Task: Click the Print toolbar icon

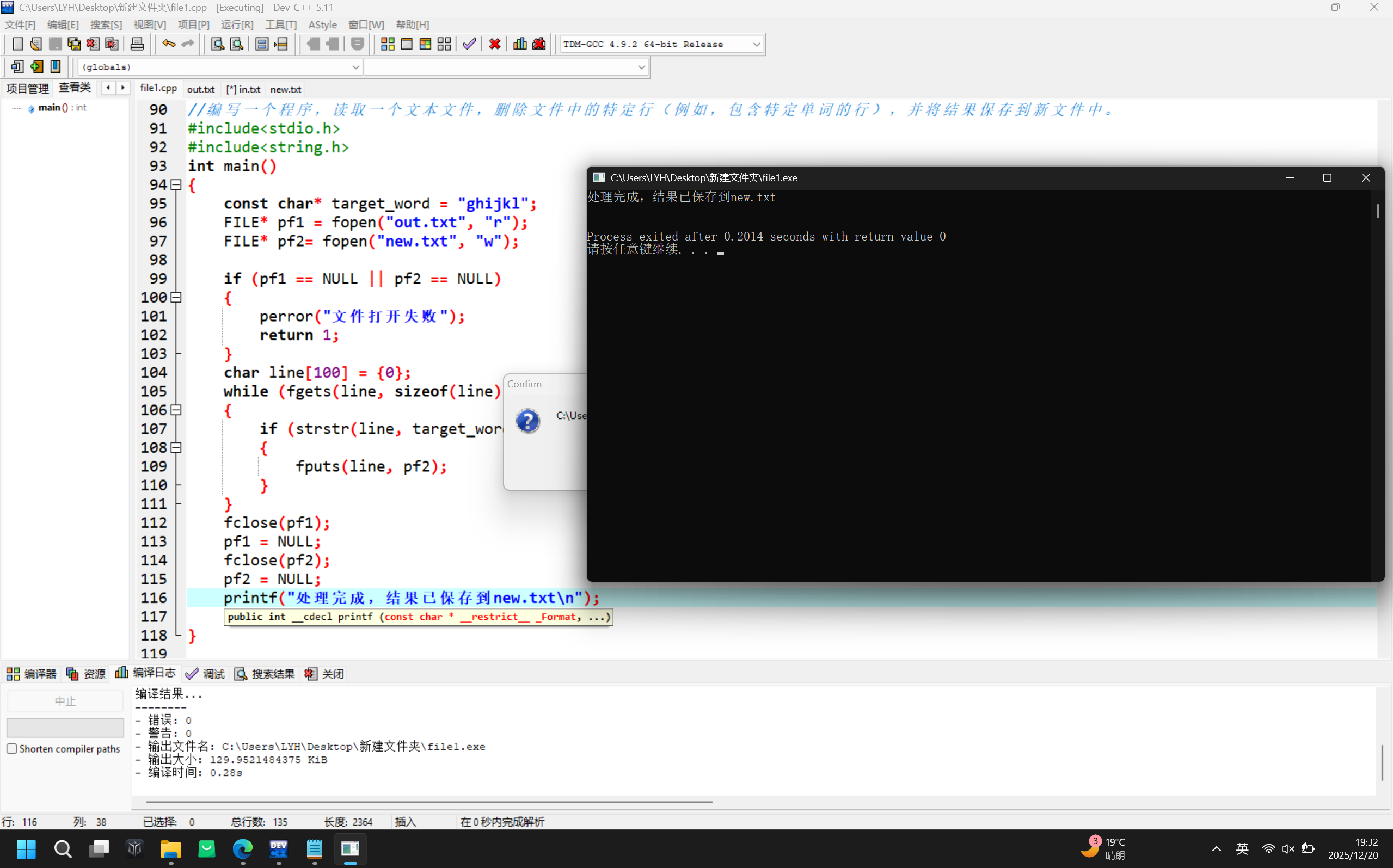Action: click(x=137, y=44)
